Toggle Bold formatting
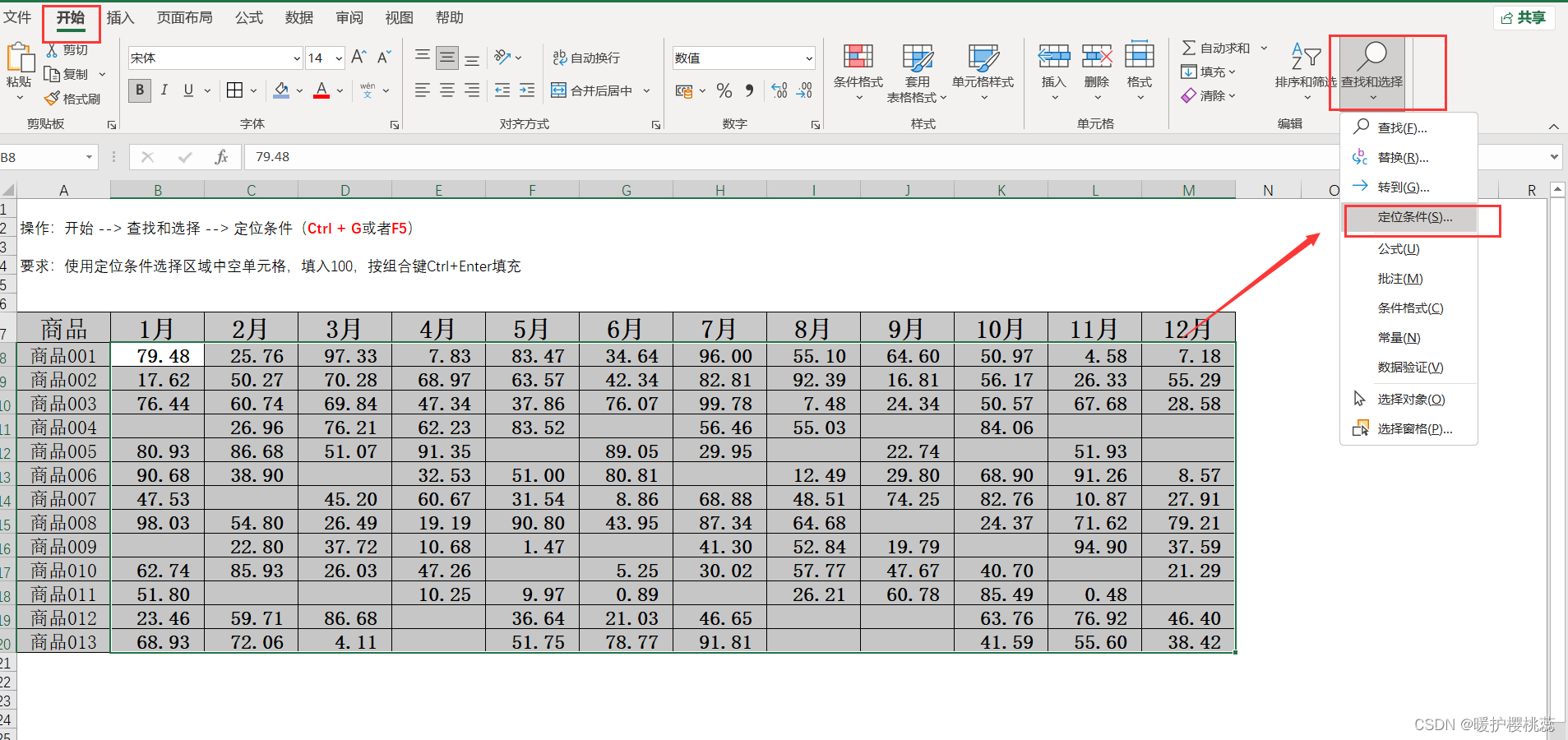This screenshot has height=740, width=1568. (140, 90)
